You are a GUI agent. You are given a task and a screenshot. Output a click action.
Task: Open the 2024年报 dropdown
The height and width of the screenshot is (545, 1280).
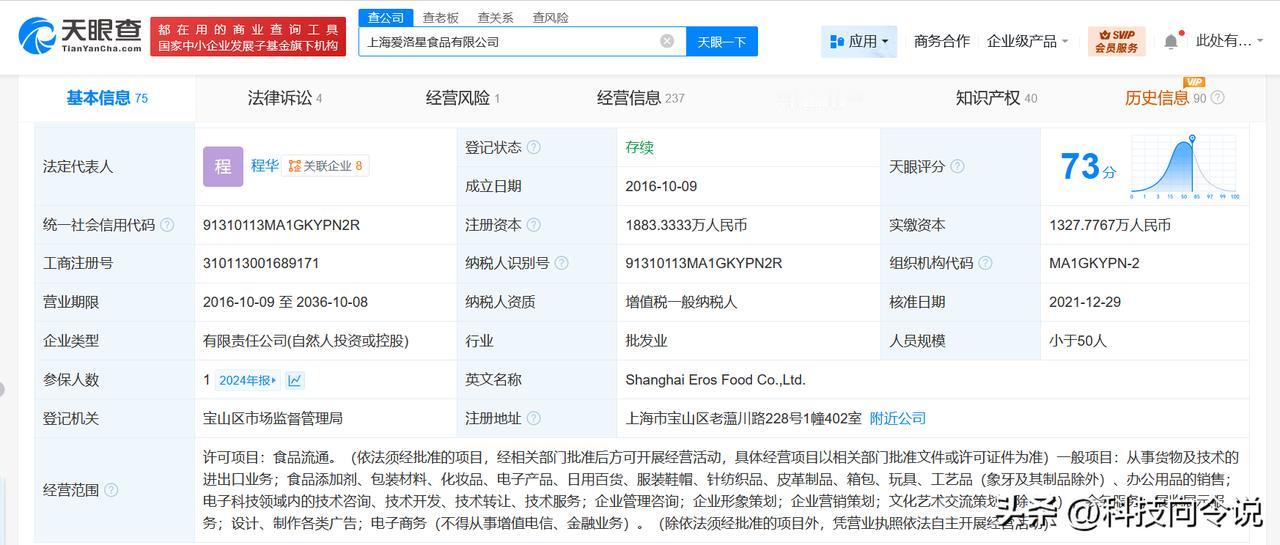pos(248,380)
